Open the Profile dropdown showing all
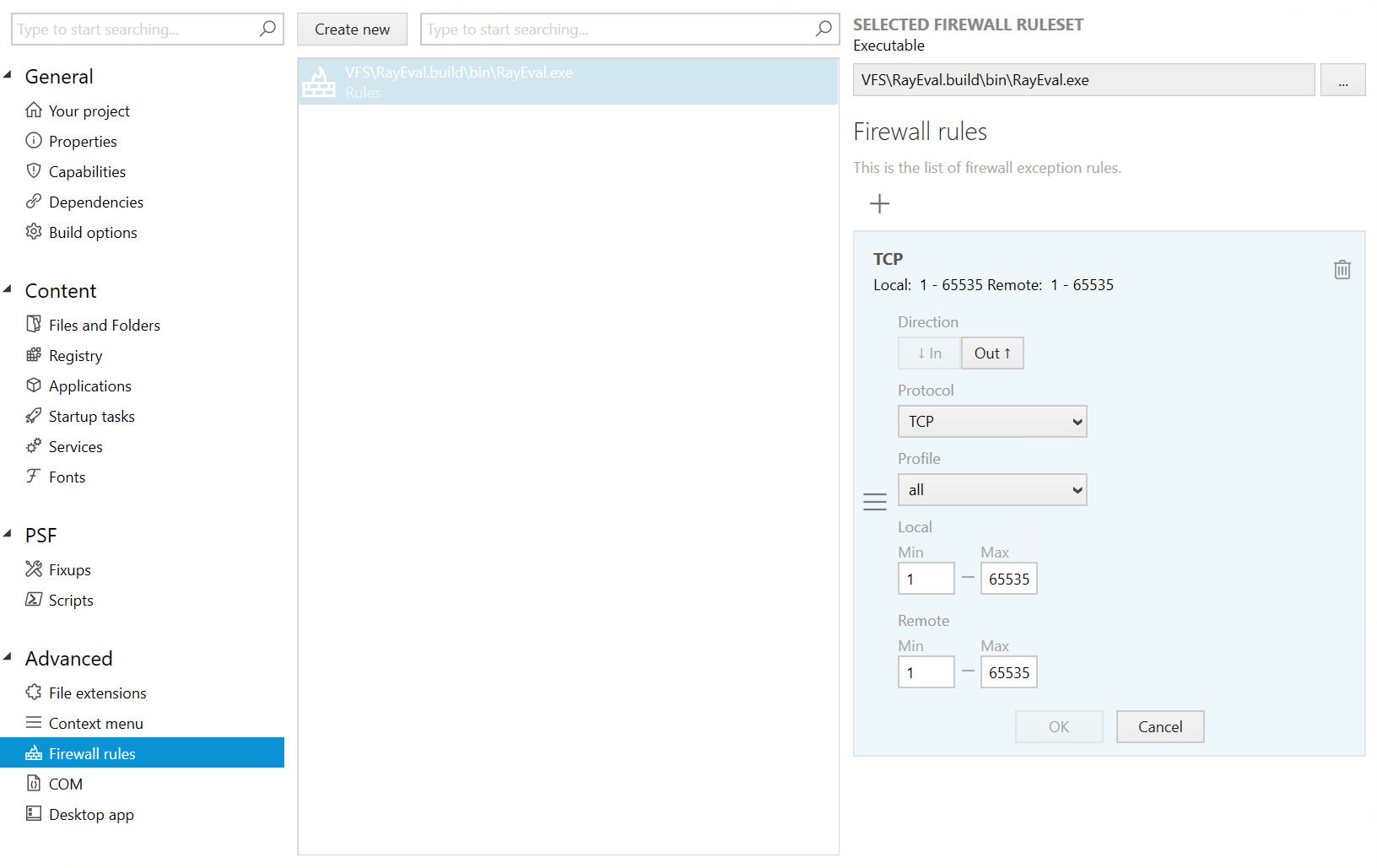Image resolution: width=1377 pixels, height=868 pixels. (991, 489)
